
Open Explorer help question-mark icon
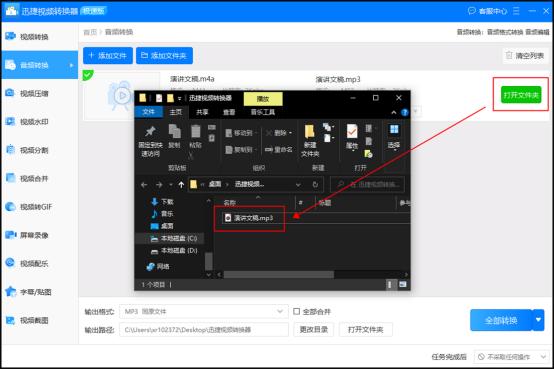[x=405, y=112]
